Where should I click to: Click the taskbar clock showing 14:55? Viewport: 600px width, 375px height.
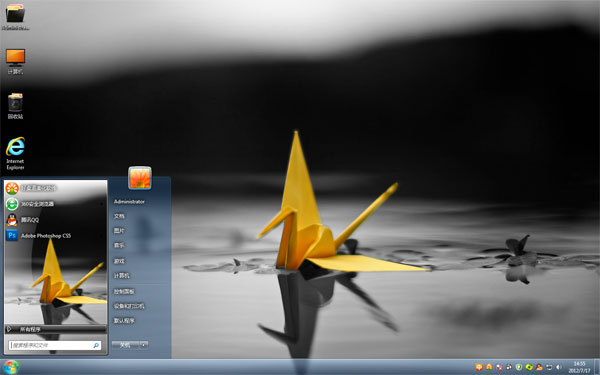[579, 367]
